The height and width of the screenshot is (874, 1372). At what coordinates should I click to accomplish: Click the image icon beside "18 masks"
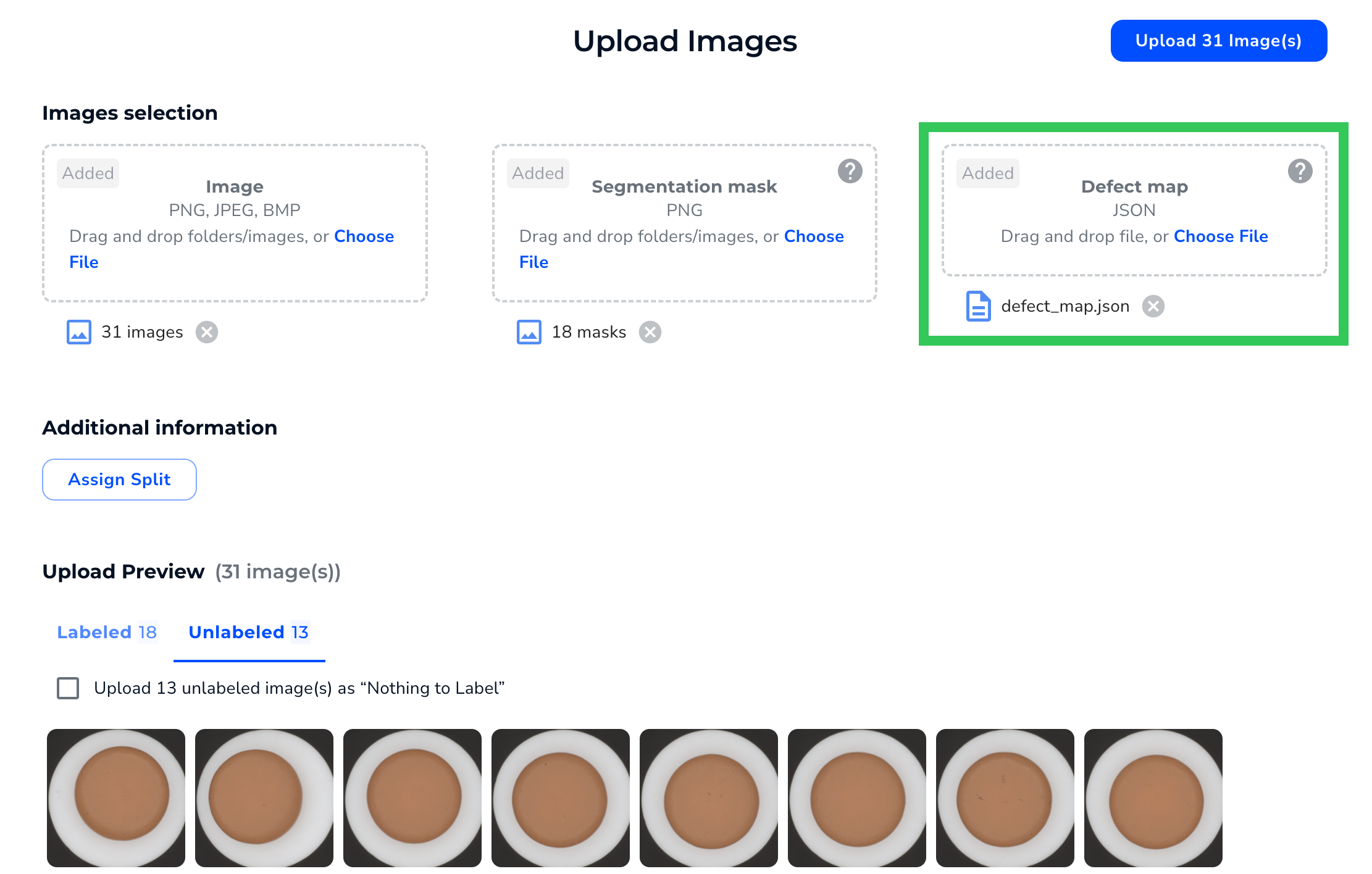tap(529, 331)
